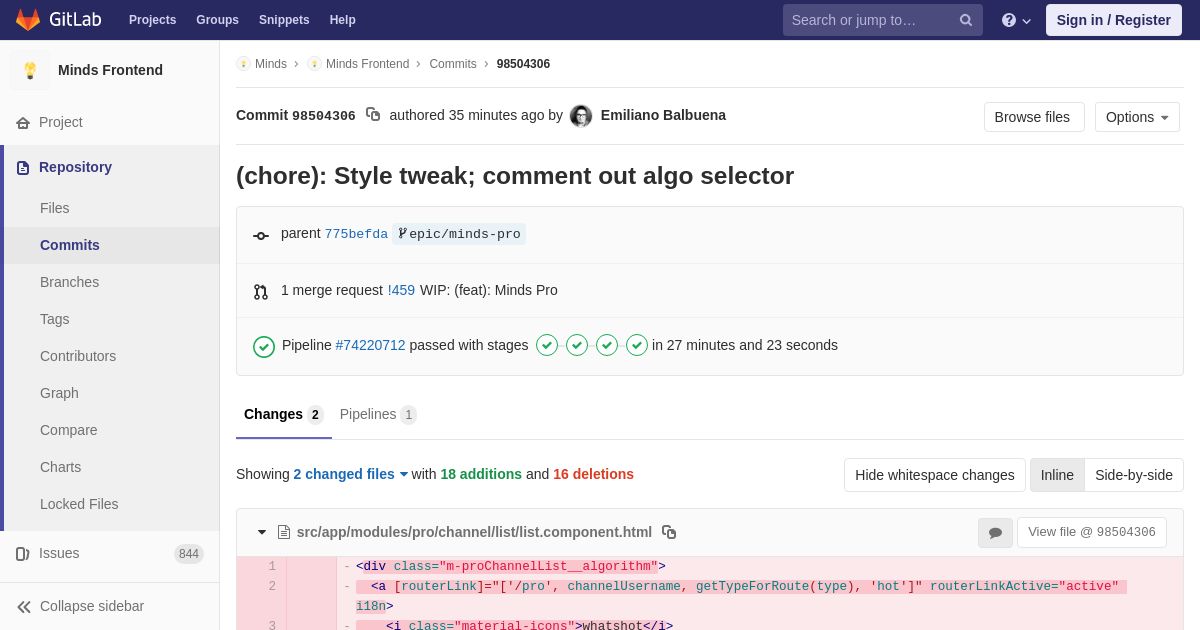
Task: Click the first pipeline stage status icon
Action: tap(547, 345)
